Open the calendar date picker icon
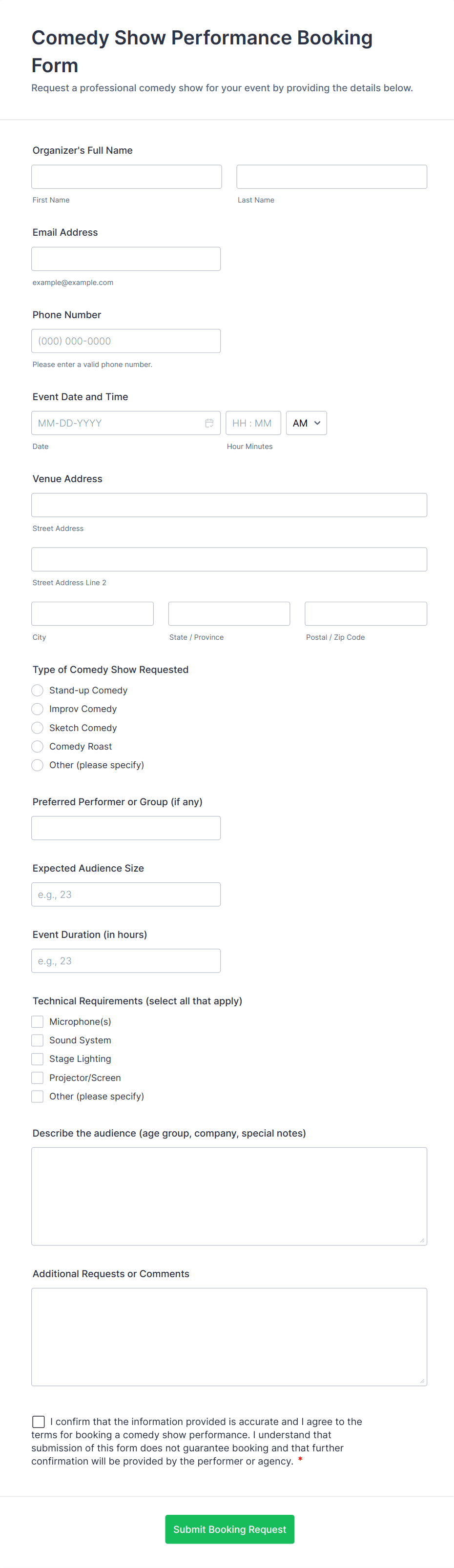Image resolution: width=454 pixels, height=1568 pixels. [209, 423]
